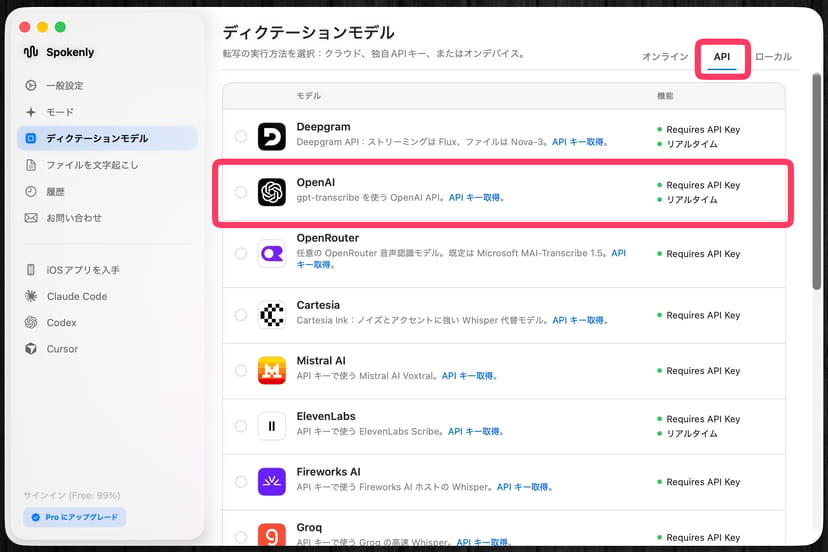Open OpenAI's API キー取得 link
Viewport: 828px width, 552px height.
(x=476, y=197)
